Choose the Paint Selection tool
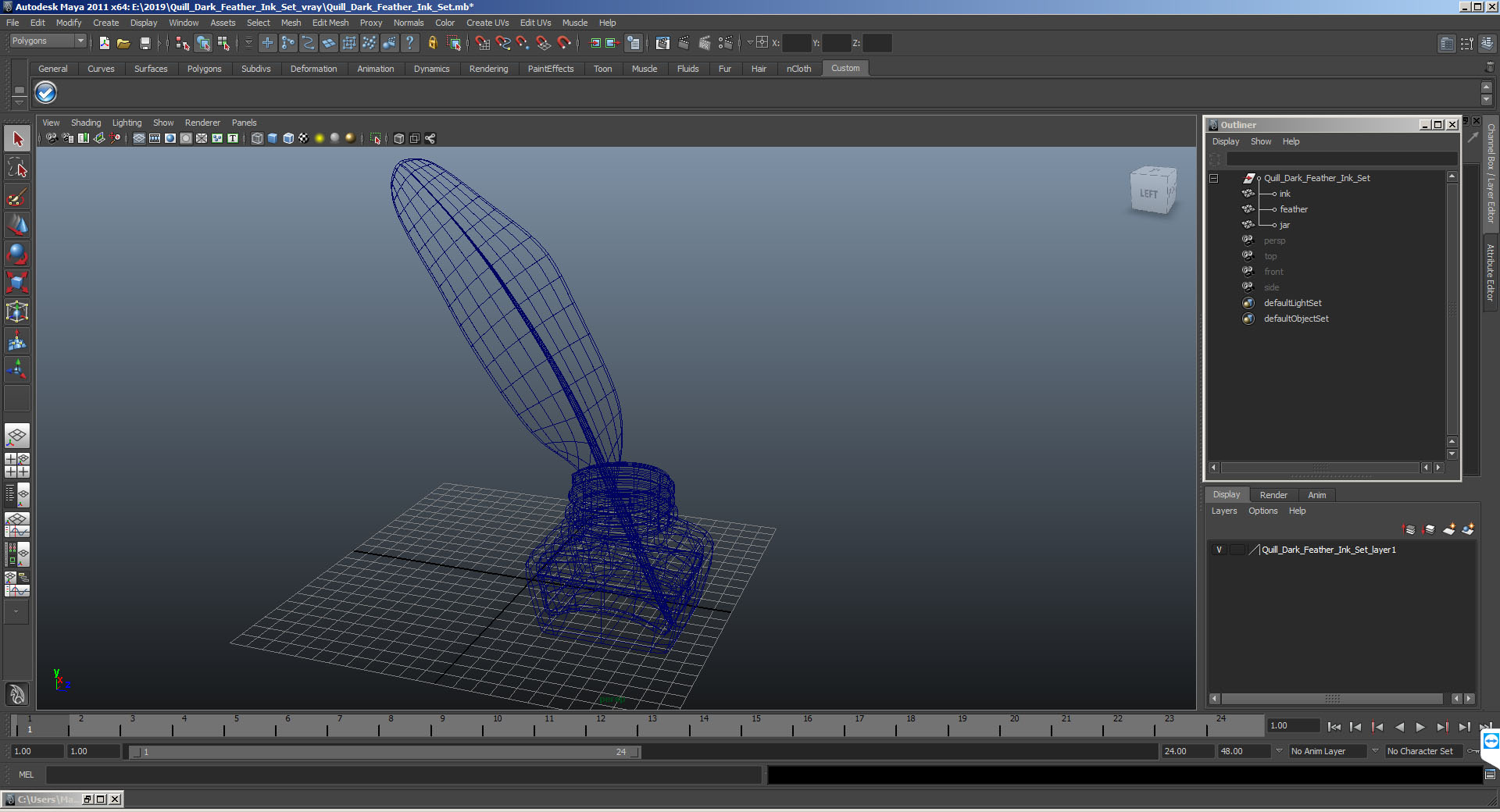 [17, 197]
